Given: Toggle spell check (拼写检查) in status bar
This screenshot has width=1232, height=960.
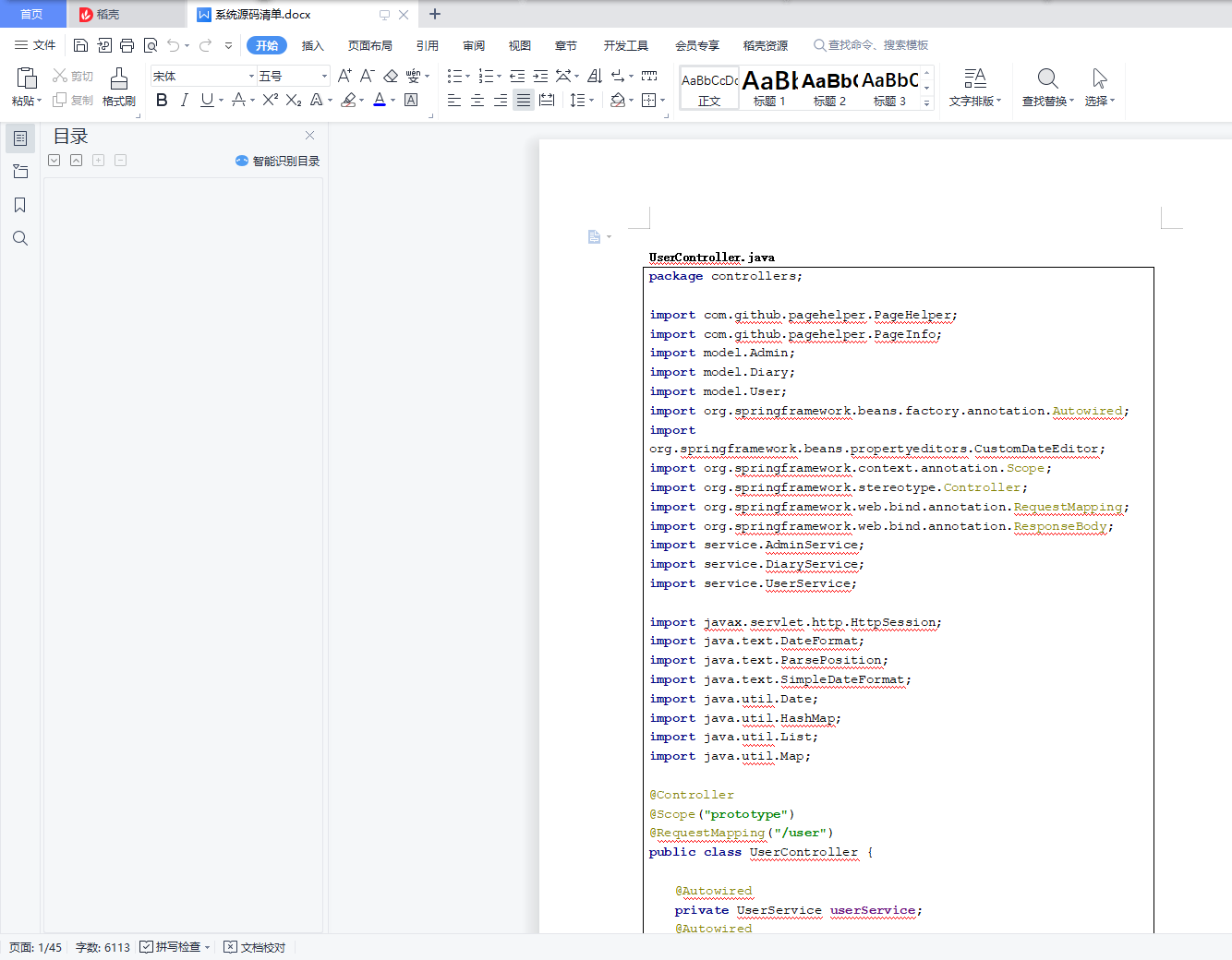Looking at the screenshot, I should pyautogui.click(x=171, y=947).
